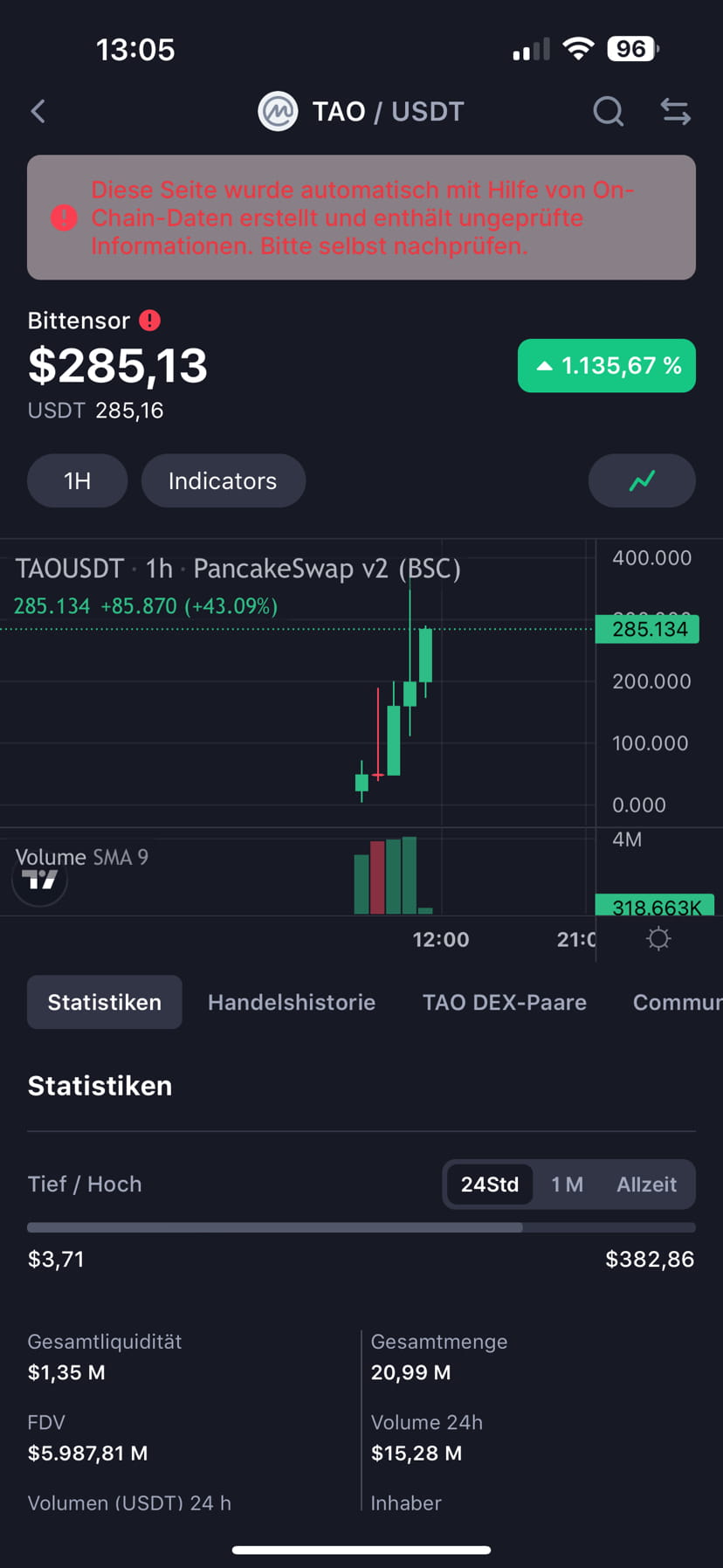Click the Tief/Hoch price range slider bar
Viewport: 723px width, 1568px height.
(x=361, y=1227)
